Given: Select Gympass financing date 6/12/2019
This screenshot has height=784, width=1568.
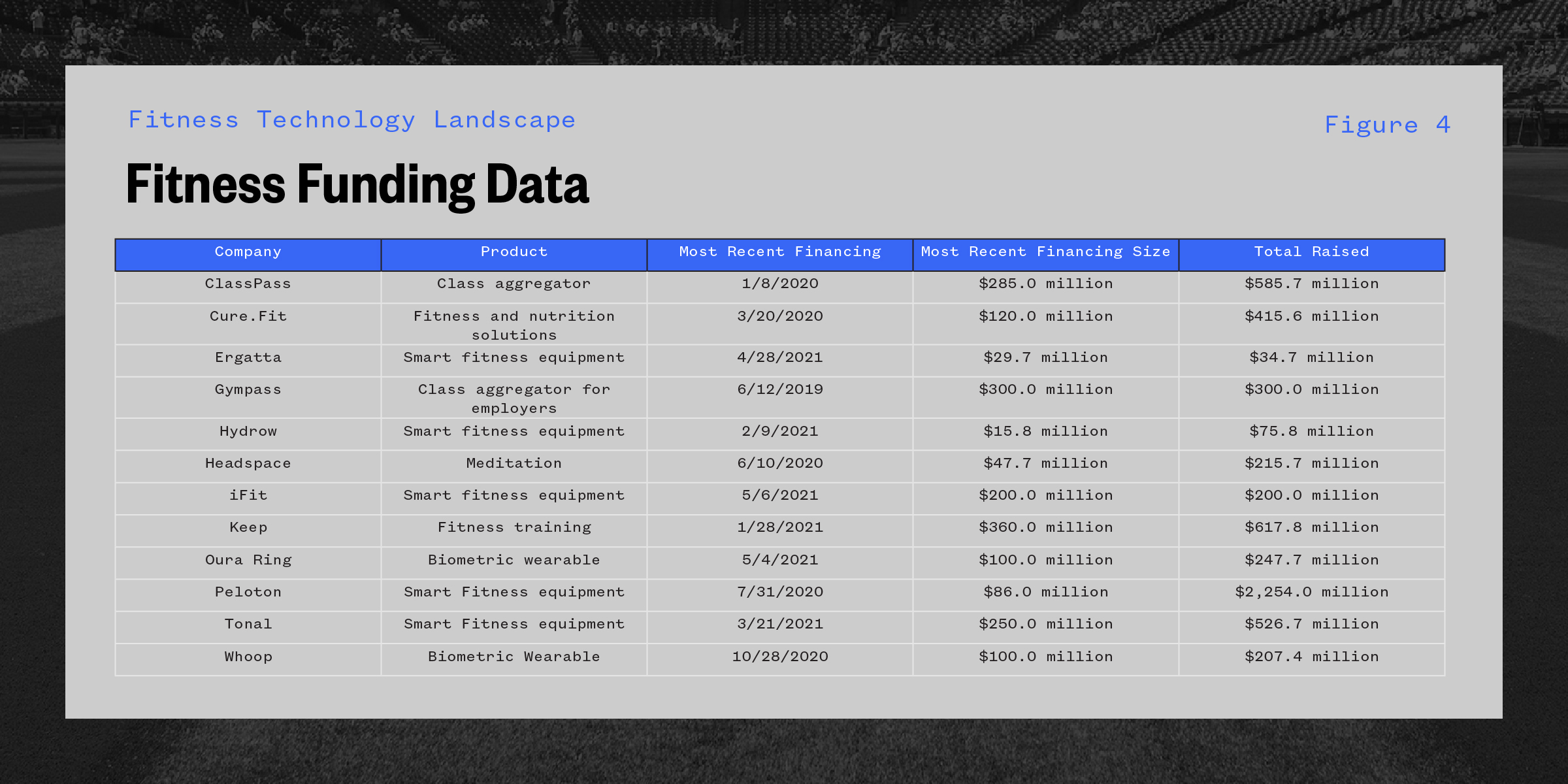Looking at the screenshot, I should 779,390.
